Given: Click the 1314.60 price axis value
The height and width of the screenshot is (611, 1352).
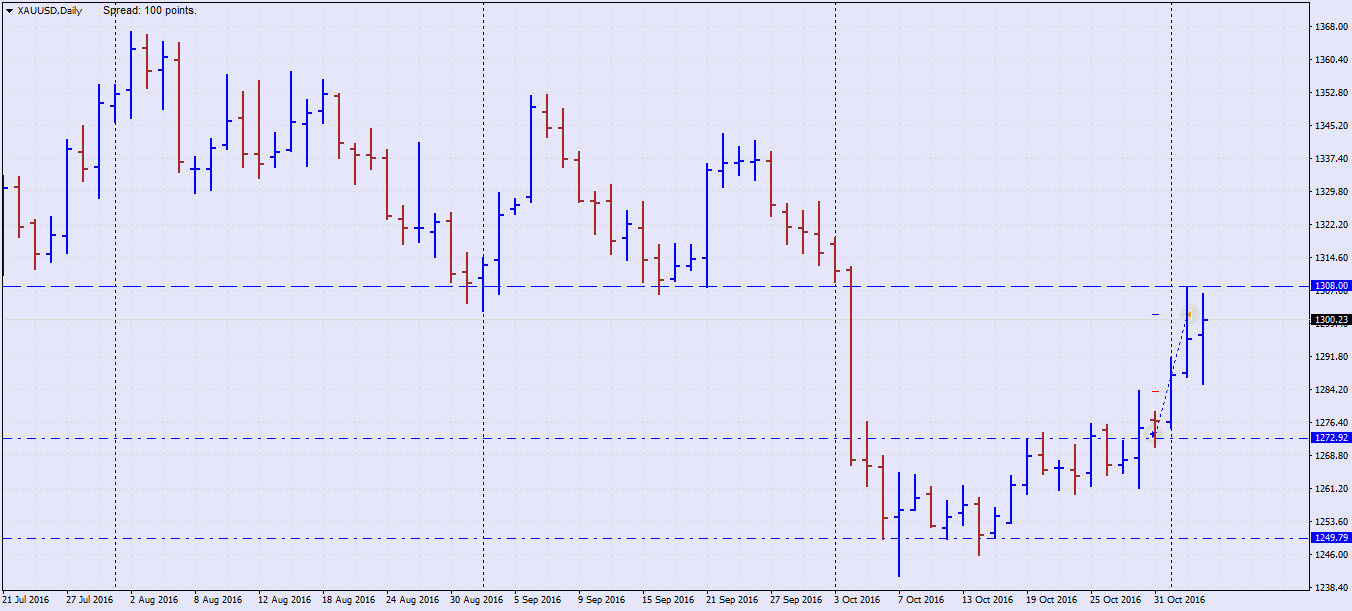Looking at the screenshot, I should [x=1331, y=258].
